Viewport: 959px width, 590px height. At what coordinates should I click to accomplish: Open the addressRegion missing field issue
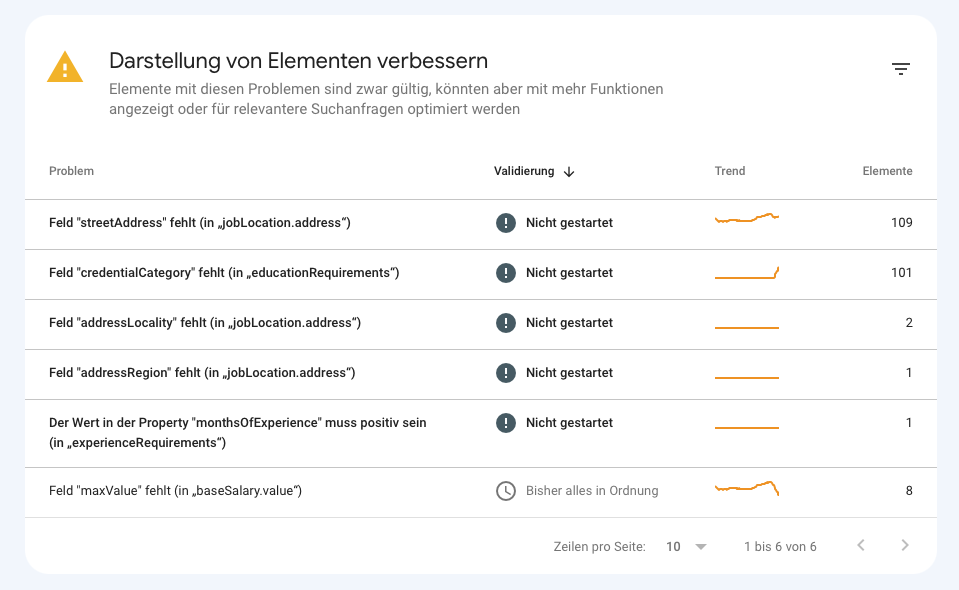[202, 373]
